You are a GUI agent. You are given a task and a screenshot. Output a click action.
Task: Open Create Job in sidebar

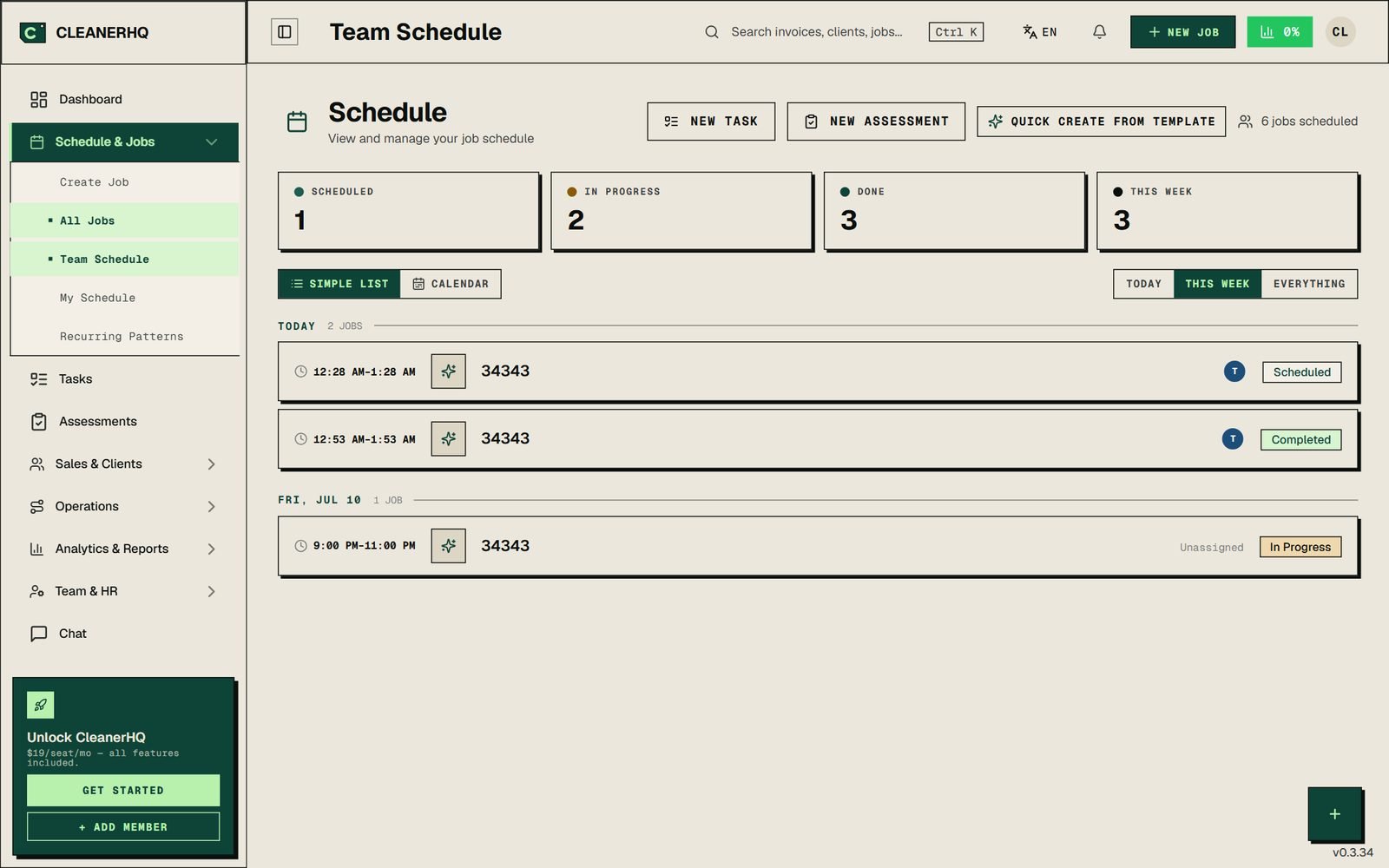tap(125, 182)
